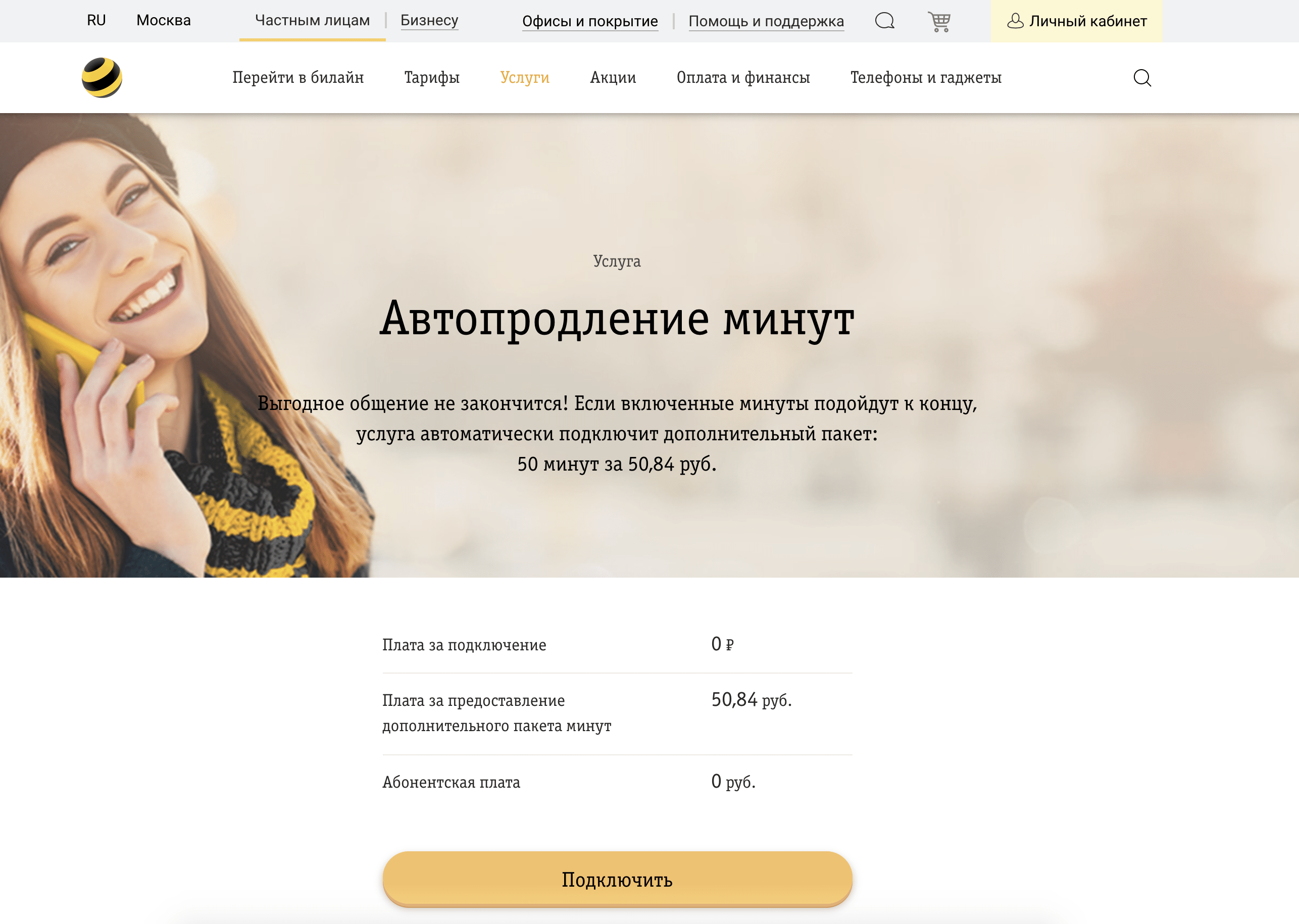Viewport: 1299px width, 924px height.
Task: Open Помощь и поддержка
Action: click(766, 21)
